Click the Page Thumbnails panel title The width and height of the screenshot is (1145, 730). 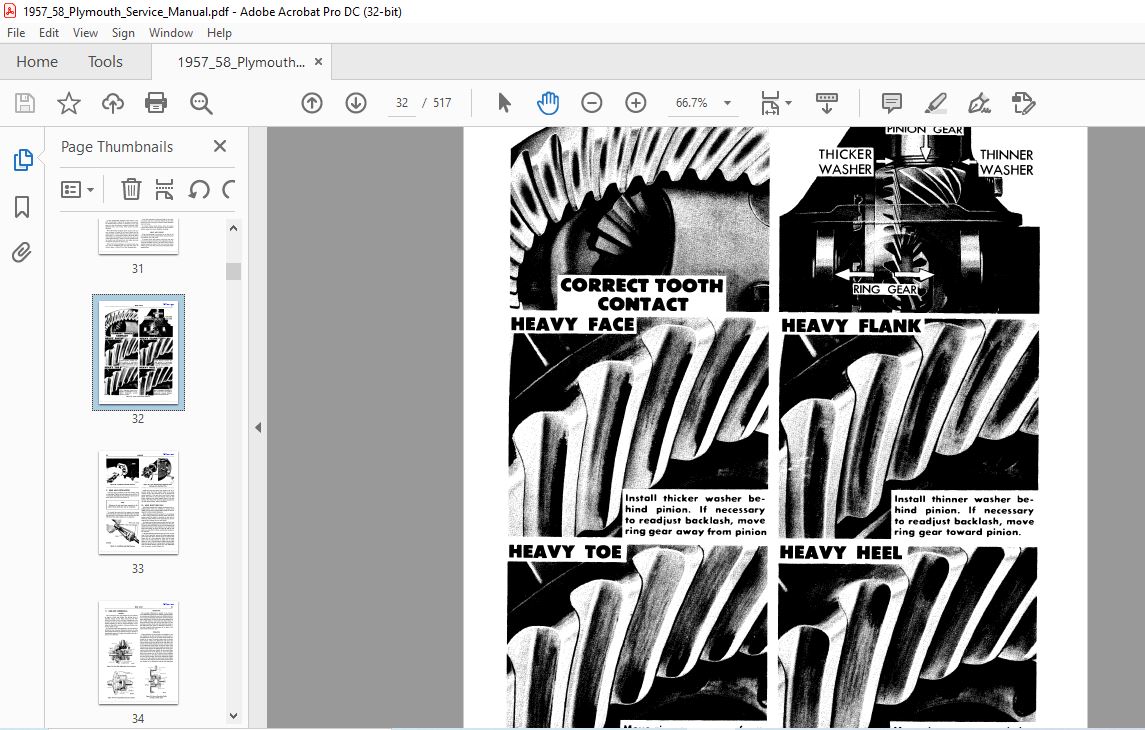[117, 147]
